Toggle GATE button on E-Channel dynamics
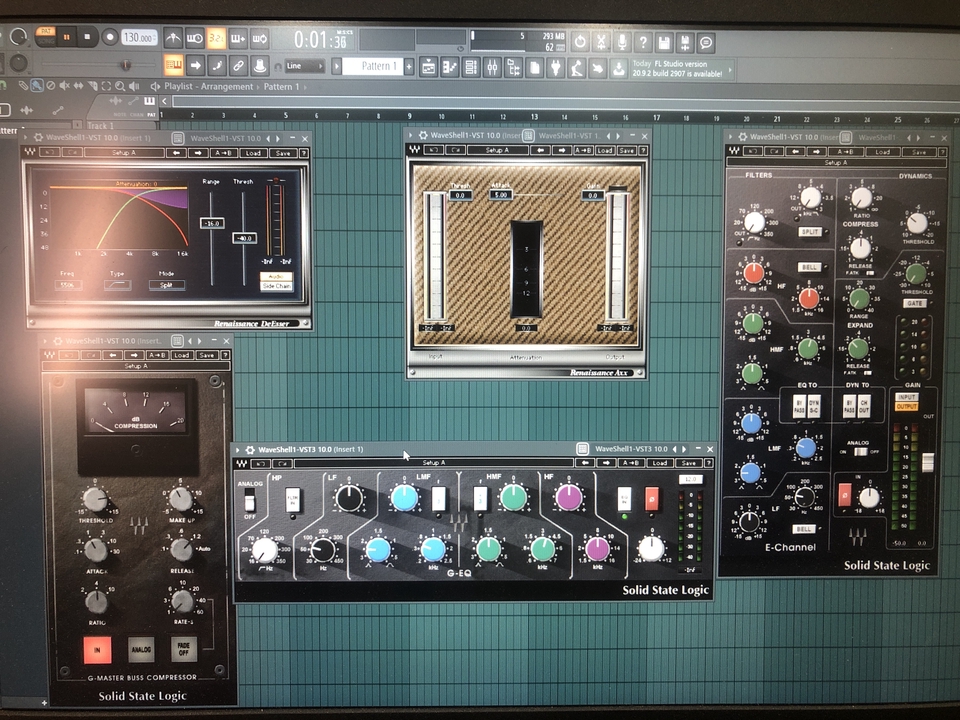 coord(915,304)
